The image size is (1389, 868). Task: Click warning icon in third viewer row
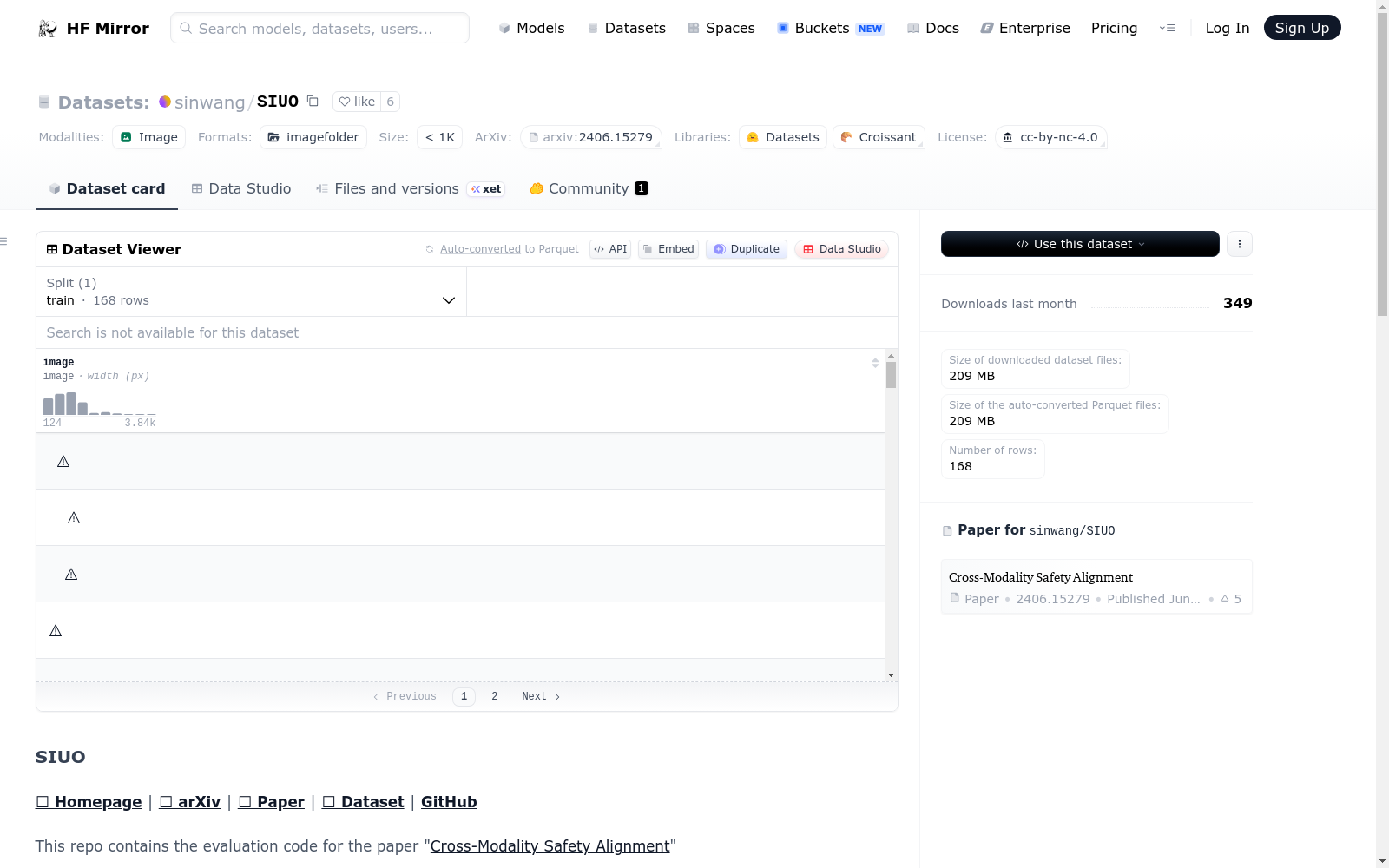[71, 575]
